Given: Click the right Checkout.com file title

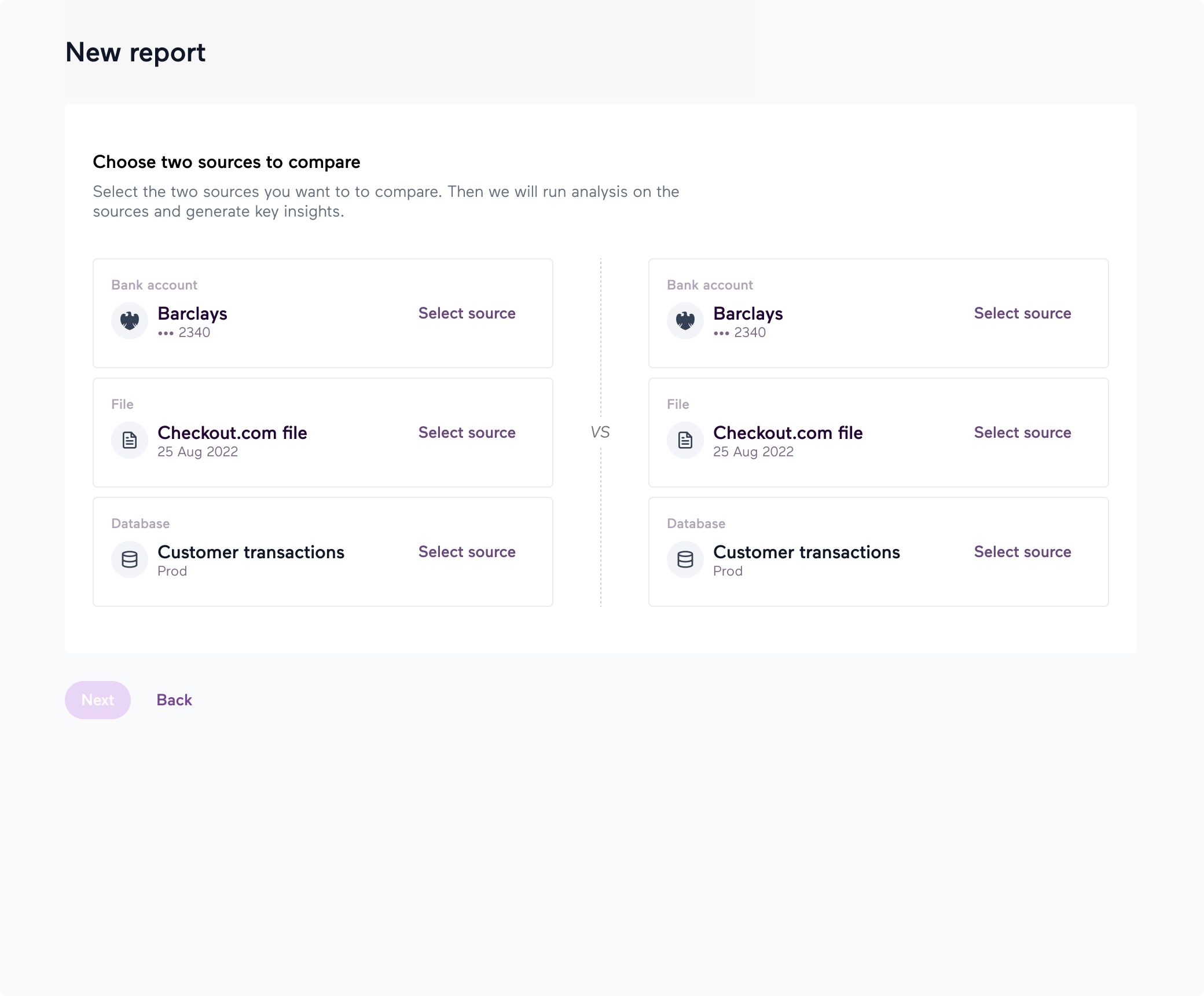Looking at the screenshot, I should [788, 433].
